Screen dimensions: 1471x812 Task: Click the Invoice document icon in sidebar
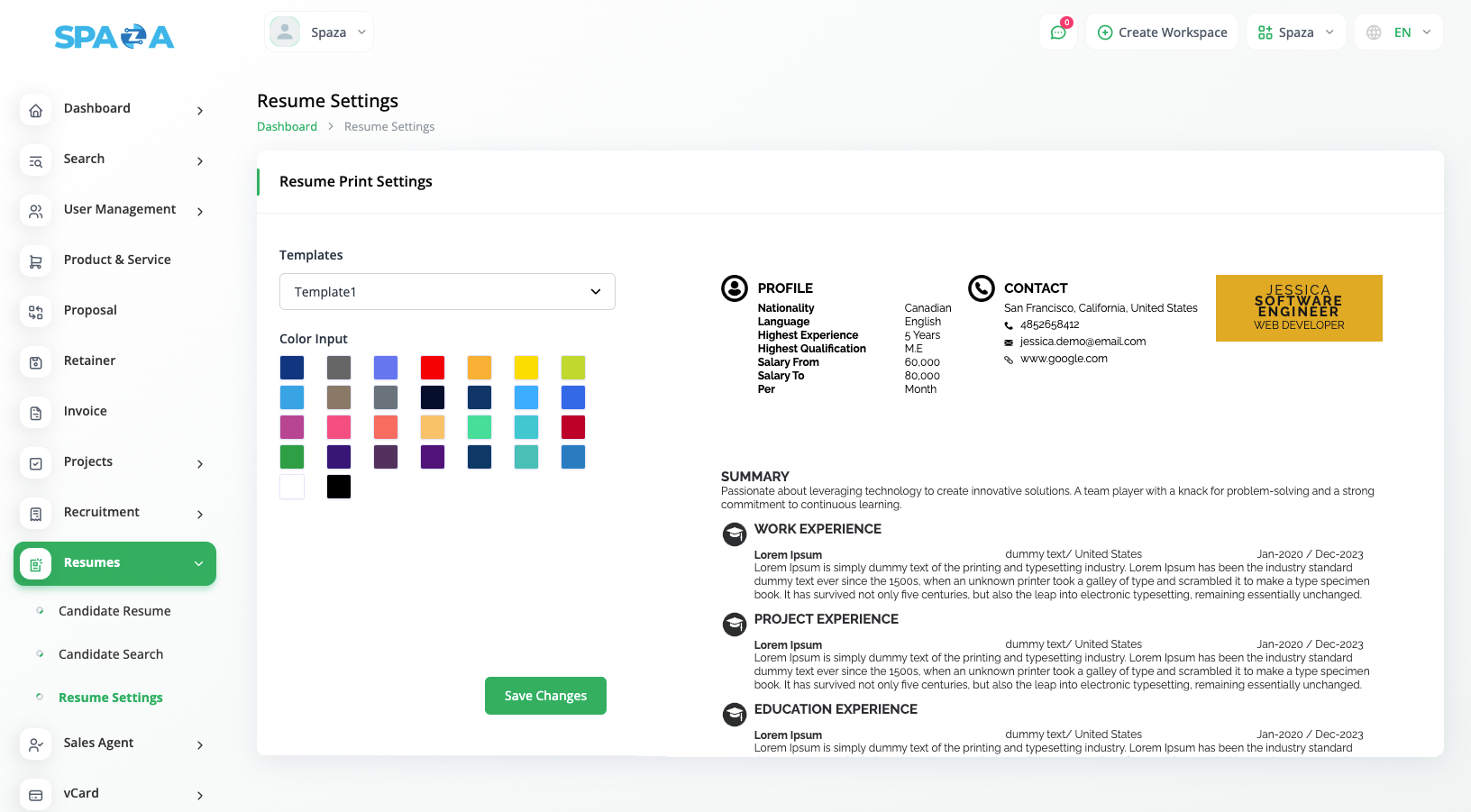click(x=36, y=413)
